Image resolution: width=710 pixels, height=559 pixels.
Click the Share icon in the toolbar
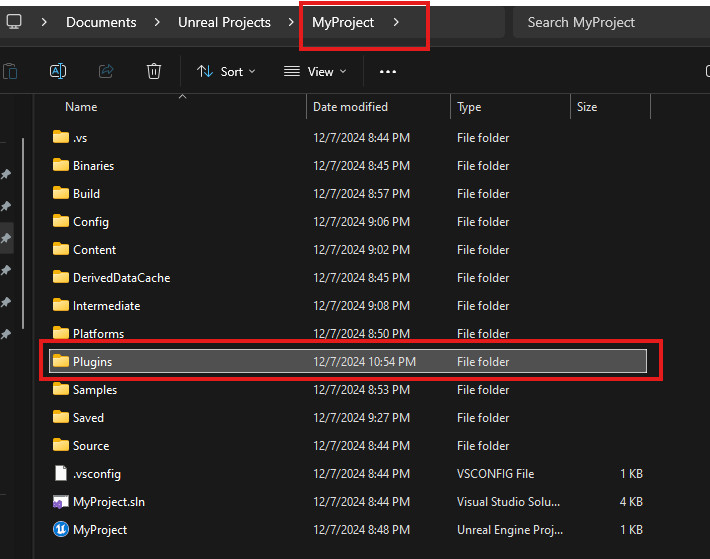click(106, 71)
